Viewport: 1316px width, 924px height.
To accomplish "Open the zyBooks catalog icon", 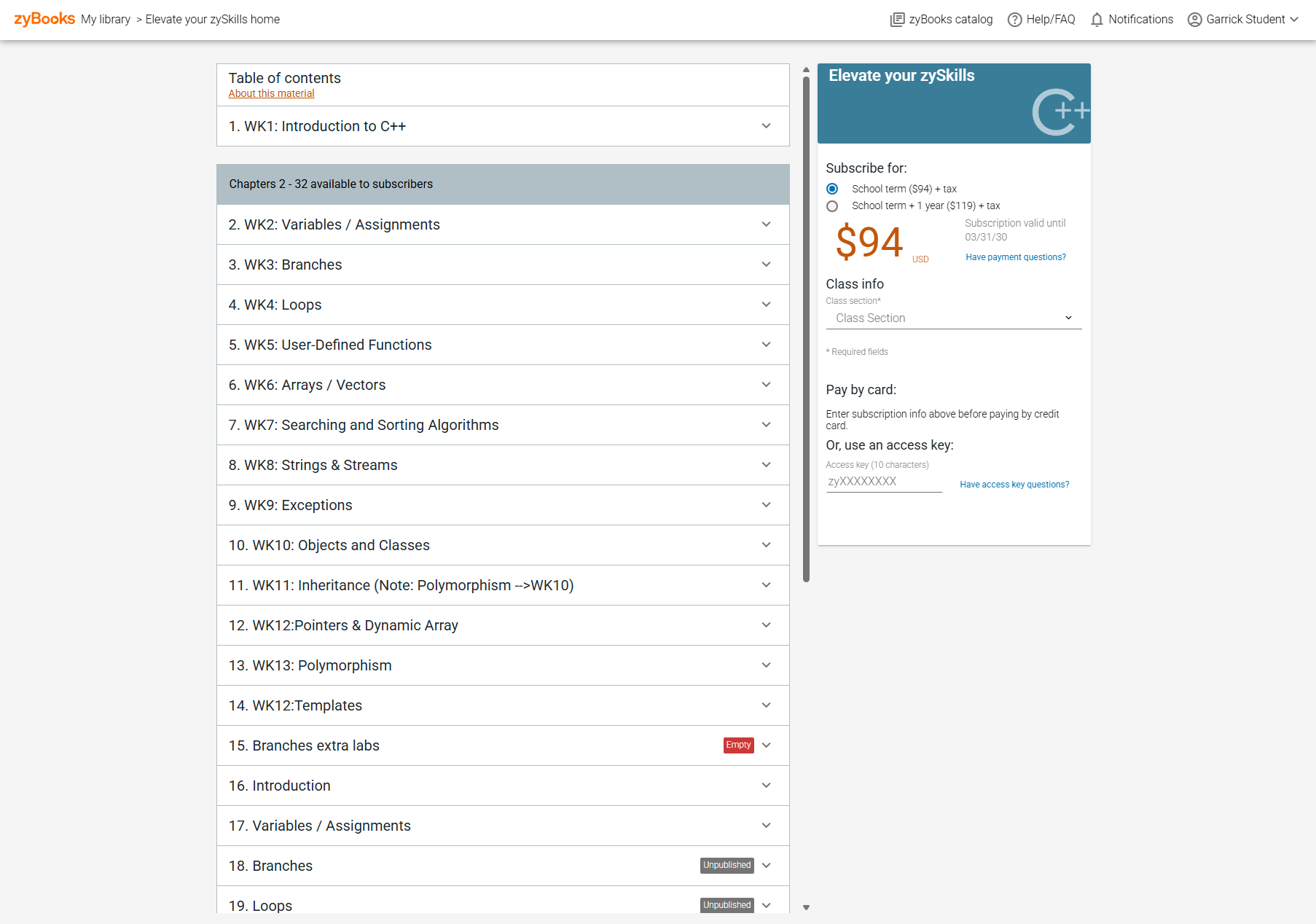I will (x=897, y=20).
